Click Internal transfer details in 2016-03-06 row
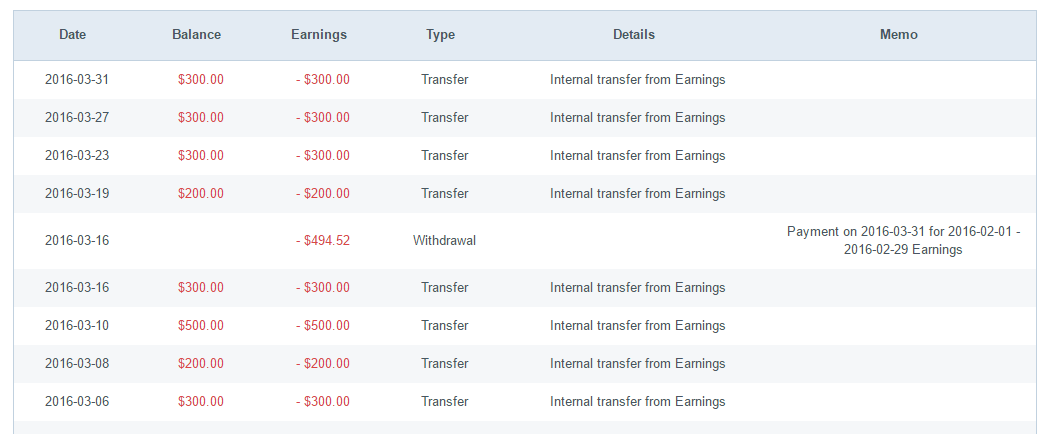Image resolution: width=1044 pixels, height=434 pixels. click(637, 401)
